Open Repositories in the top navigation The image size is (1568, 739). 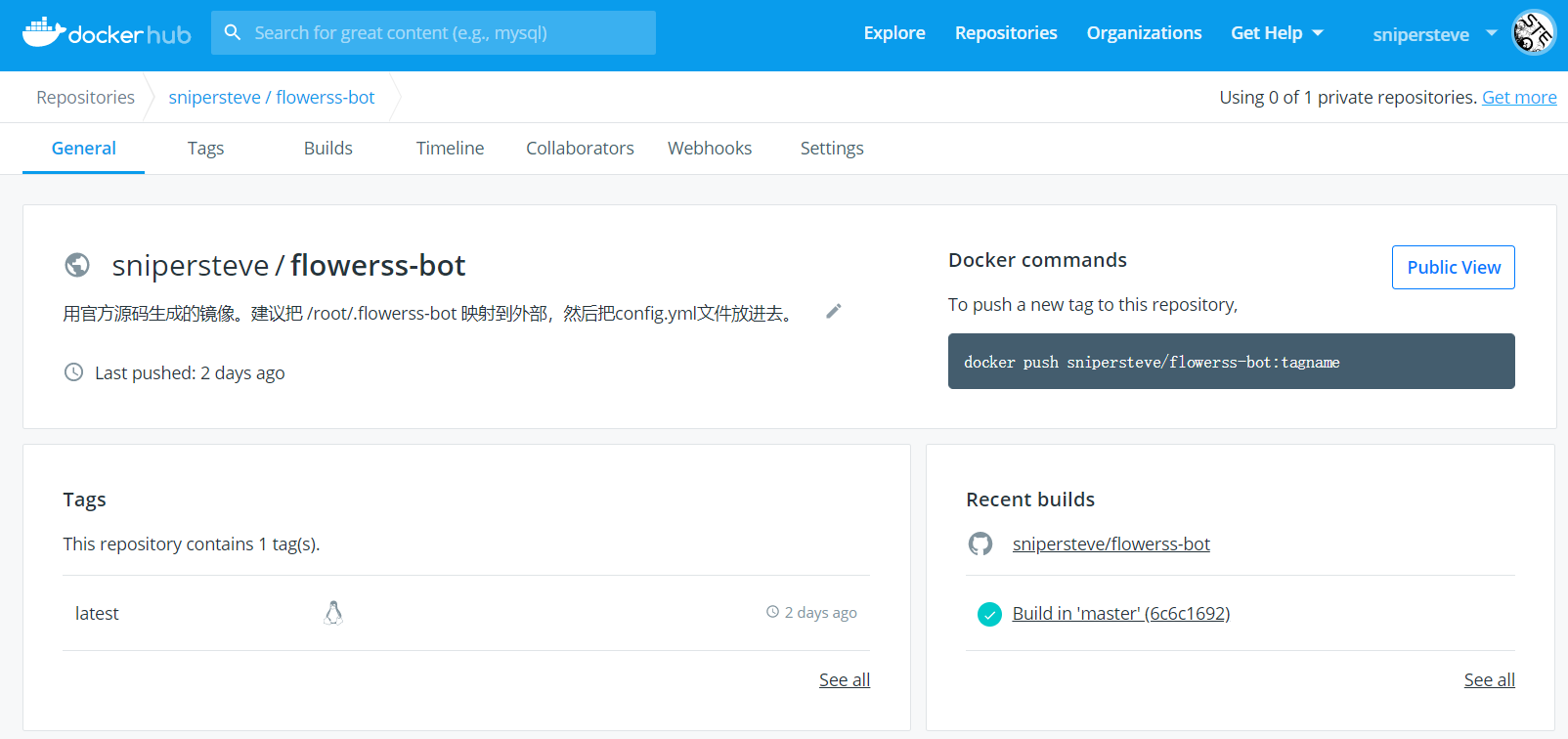[1006, 33]
